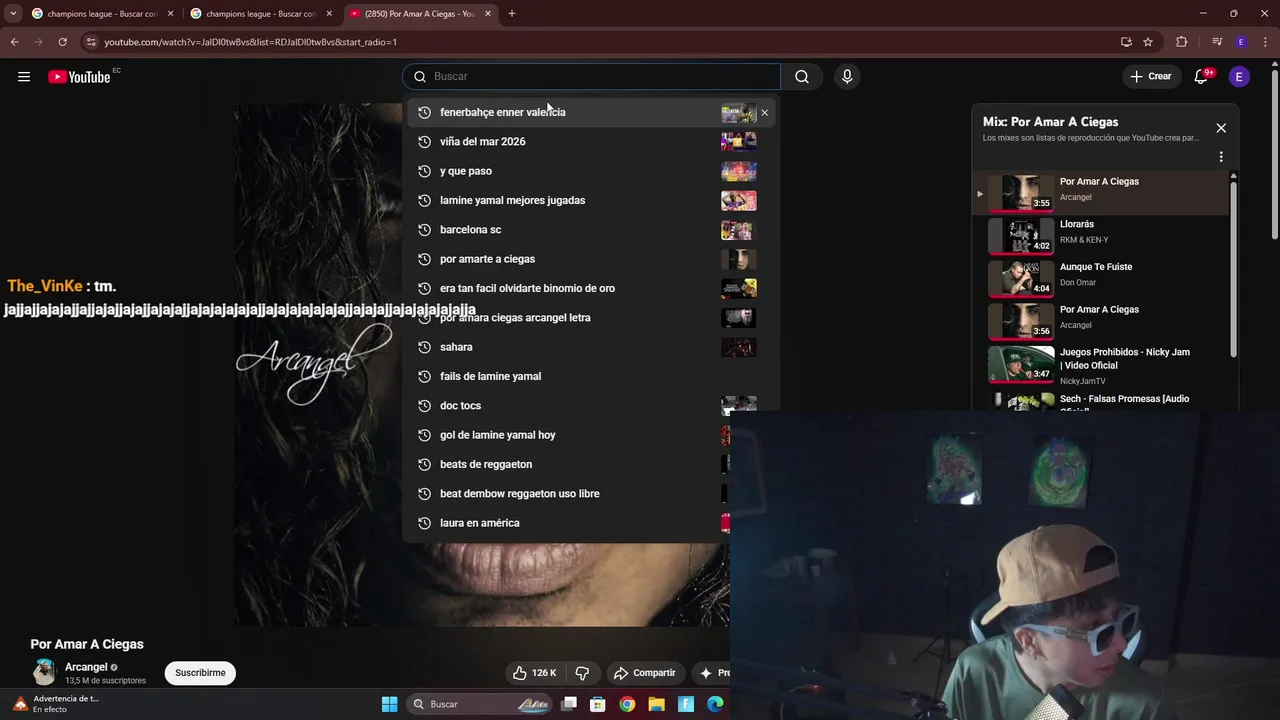Choose suggestion 'sahara'
The width and height of the screenshot is (1280, 720).
coord(590,347)
